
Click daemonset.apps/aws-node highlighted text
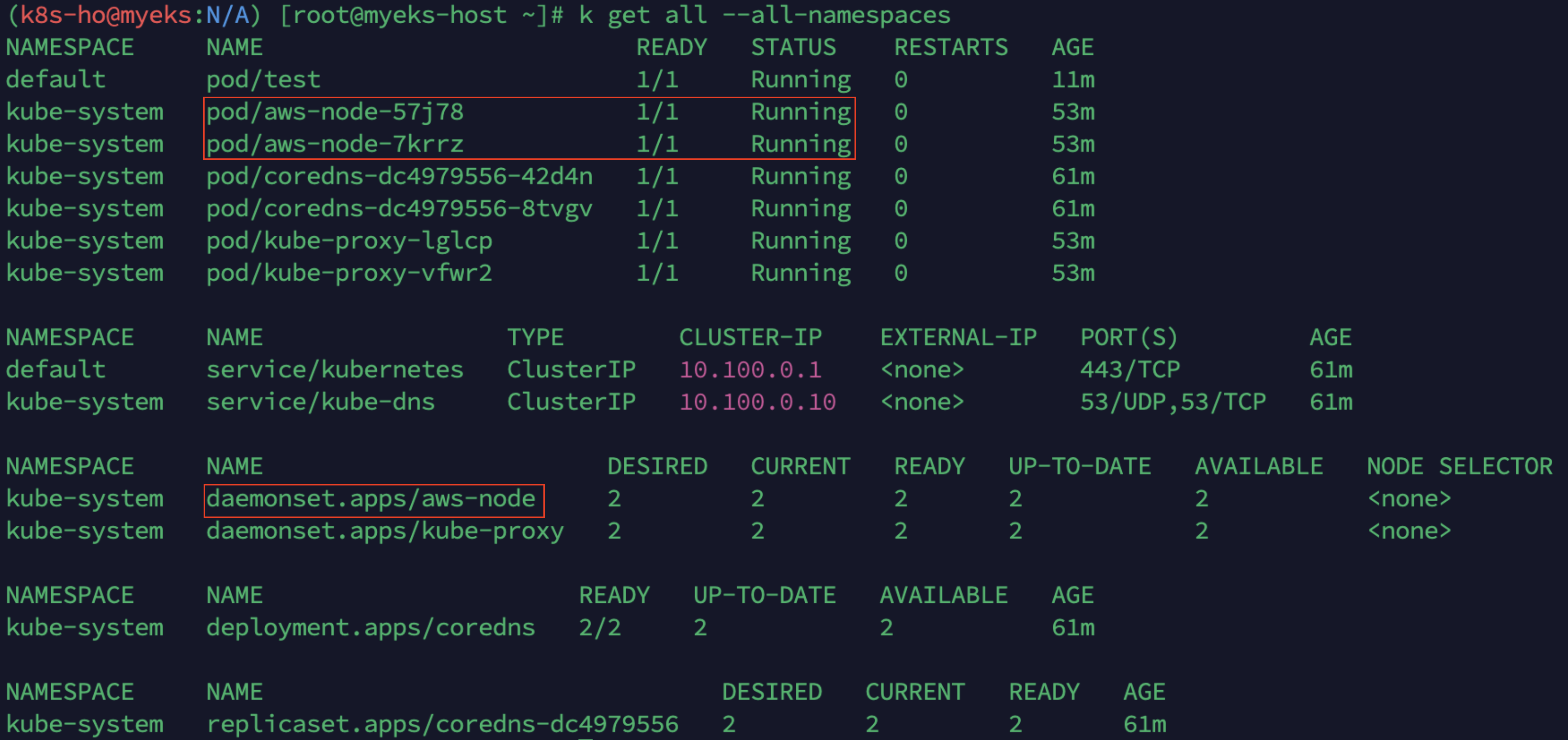371,499
